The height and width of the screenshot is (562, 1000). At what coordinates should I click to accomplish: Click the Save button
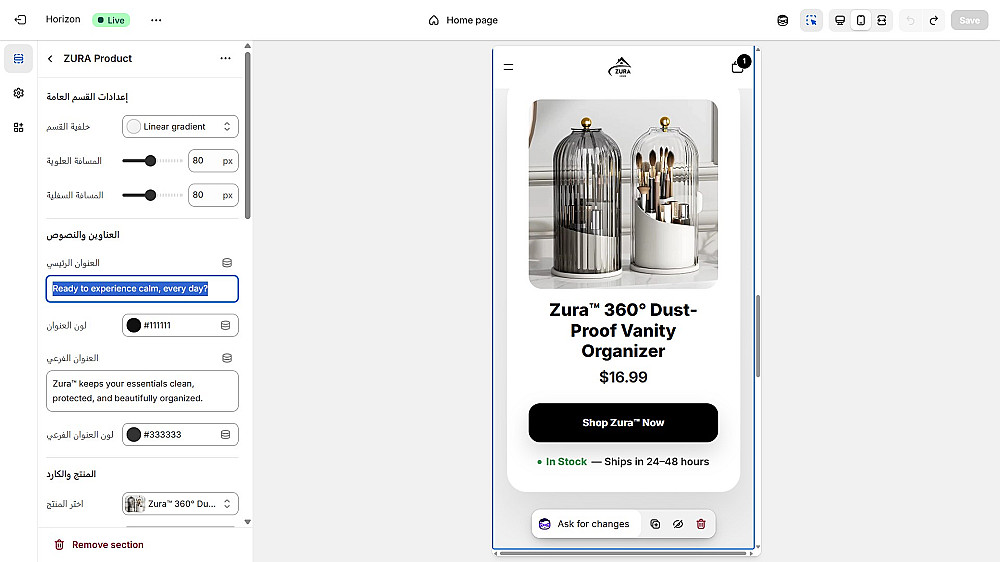point(969,20)
